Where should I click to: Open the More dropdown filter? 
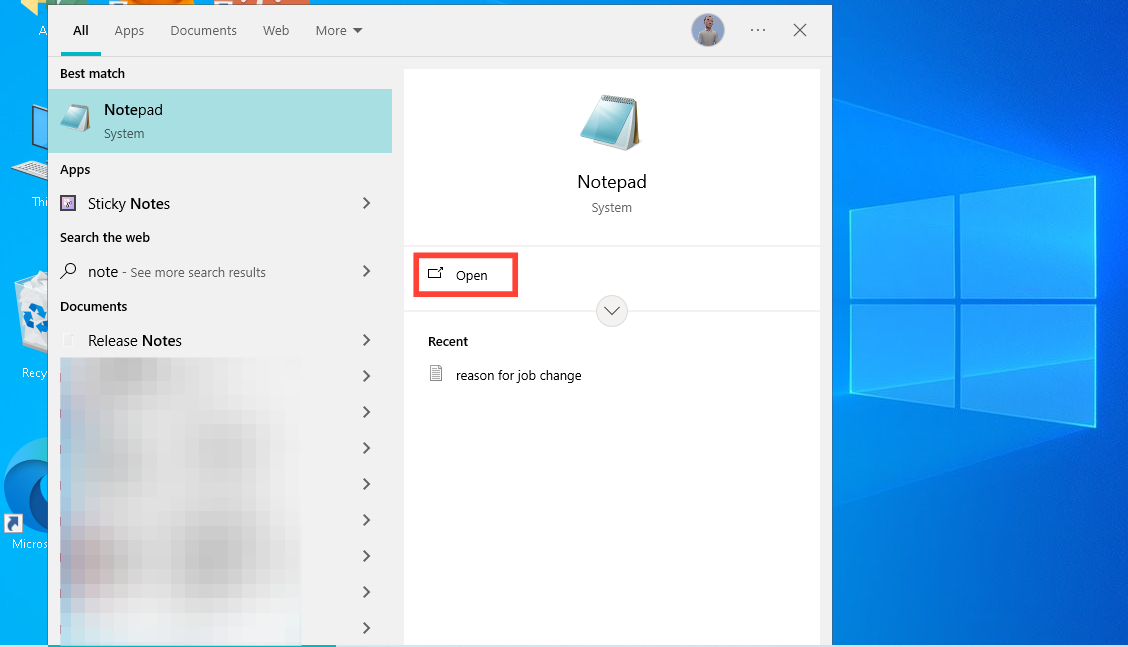click(x=339, y=30)
